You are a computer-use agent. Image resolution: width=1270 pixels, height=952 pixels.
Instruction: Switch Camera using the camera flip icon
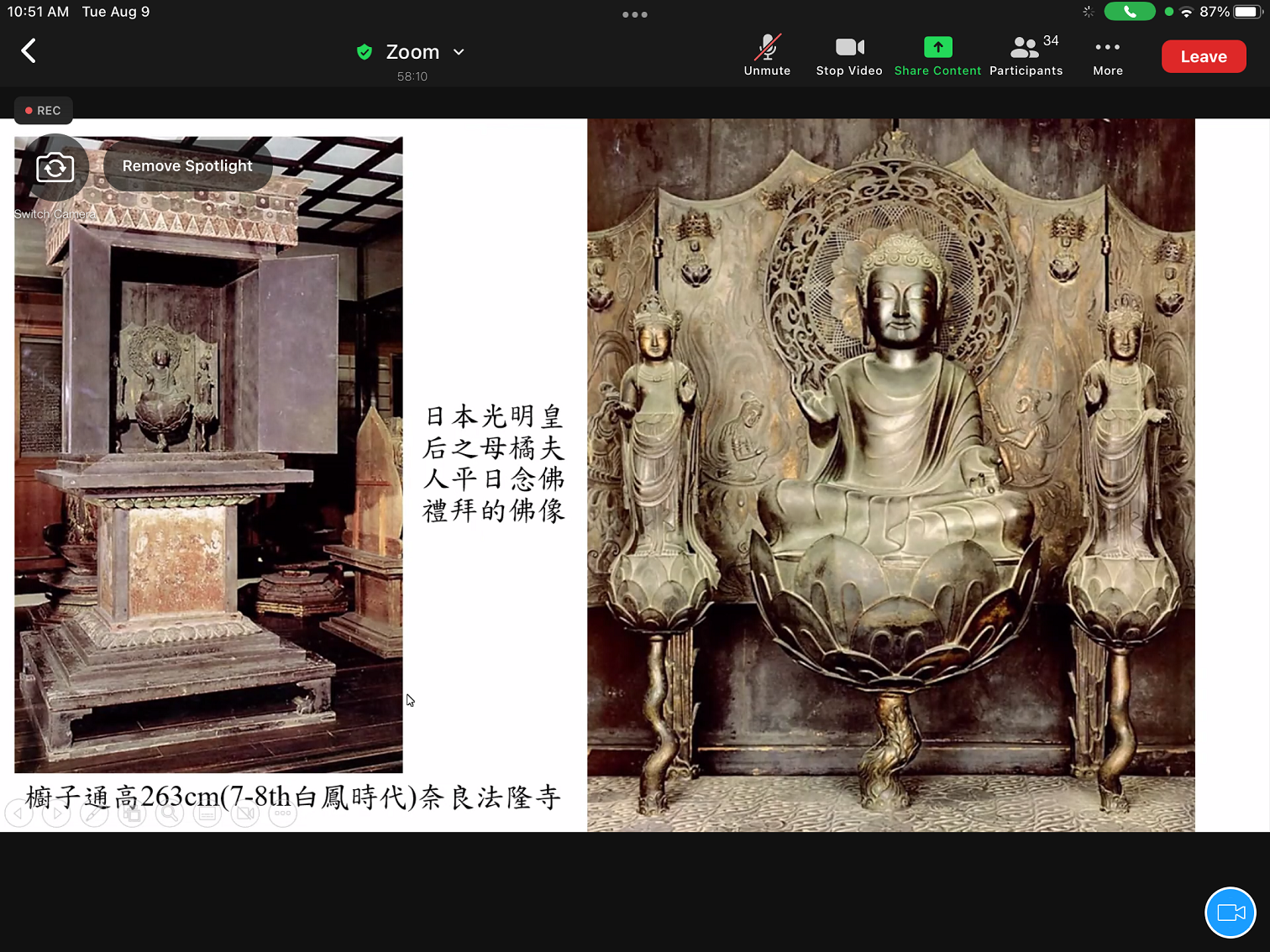55,168
